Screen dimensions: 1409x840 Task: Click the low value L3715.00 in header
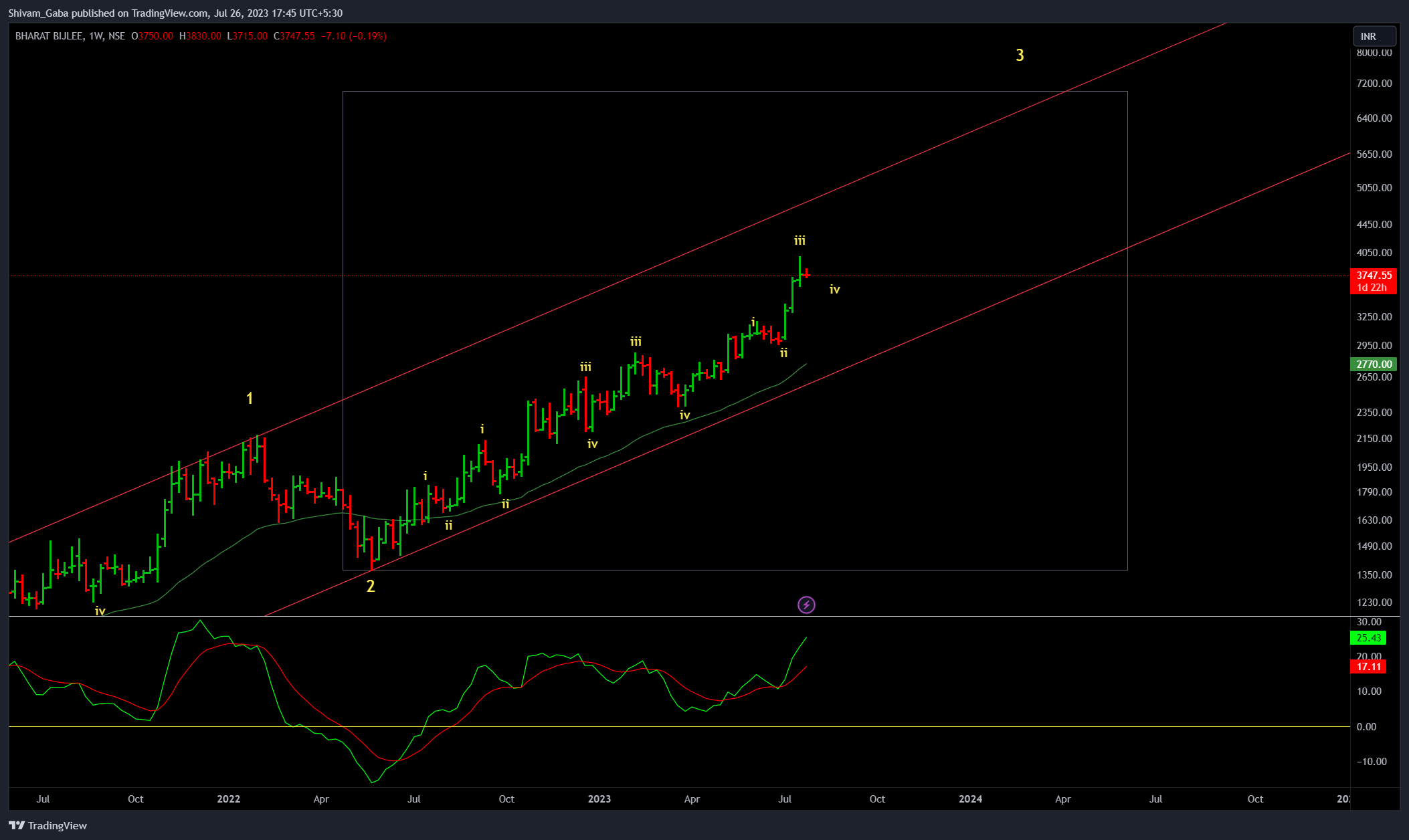[x=248, y=36]
